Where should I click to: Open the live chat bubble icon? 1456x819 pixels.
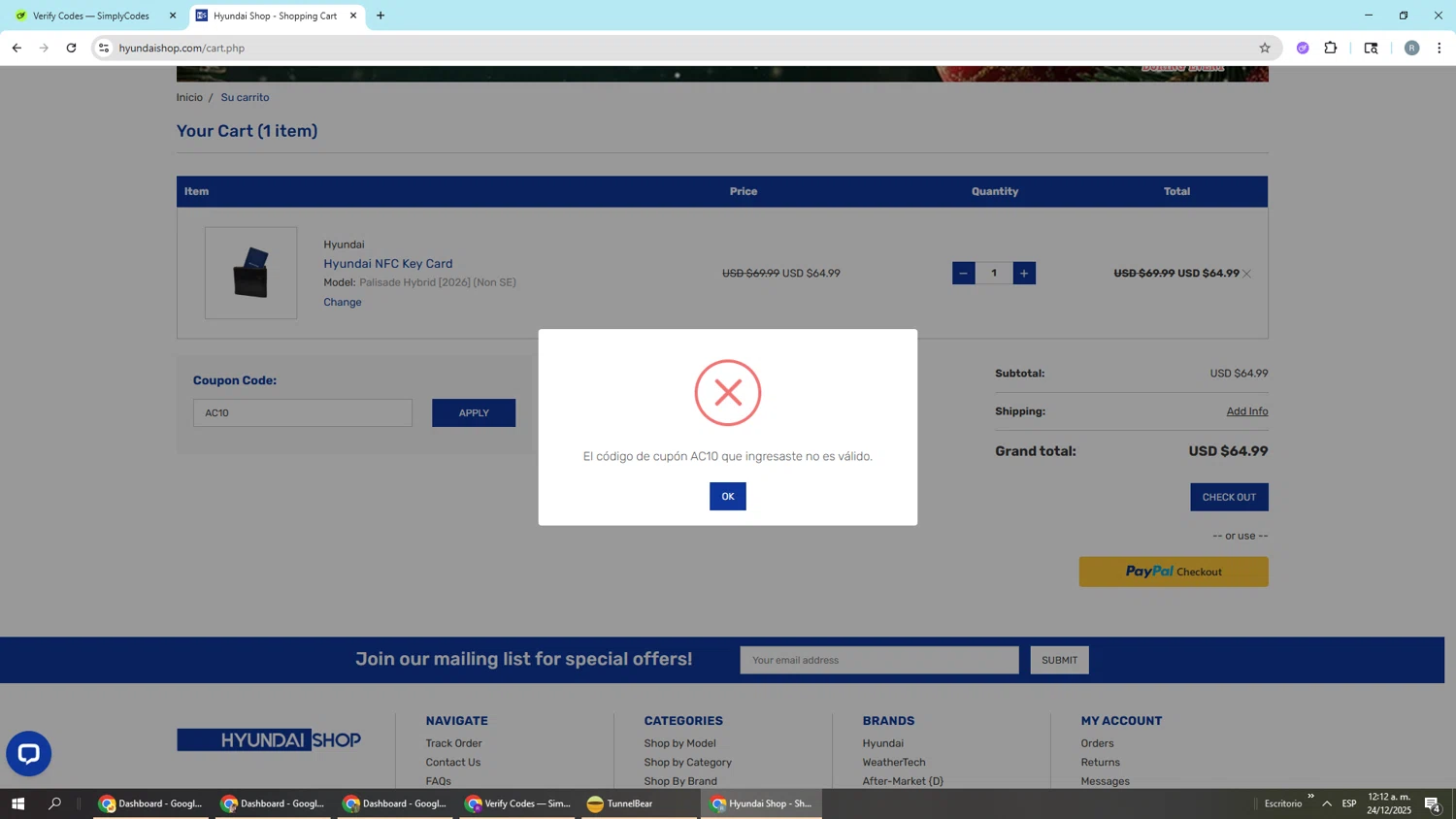tap(28, 753)
